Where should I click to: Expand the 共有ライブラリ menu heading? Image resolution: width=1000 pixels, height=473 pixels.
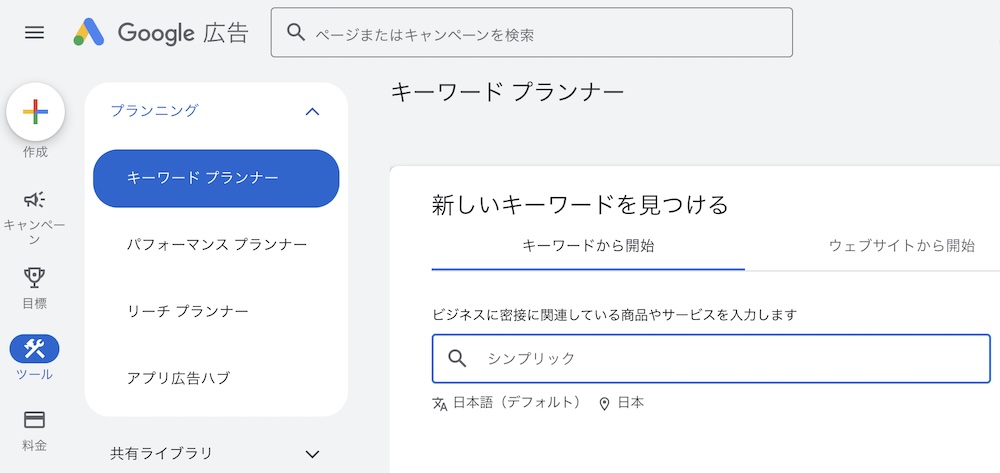pos(162,454)
